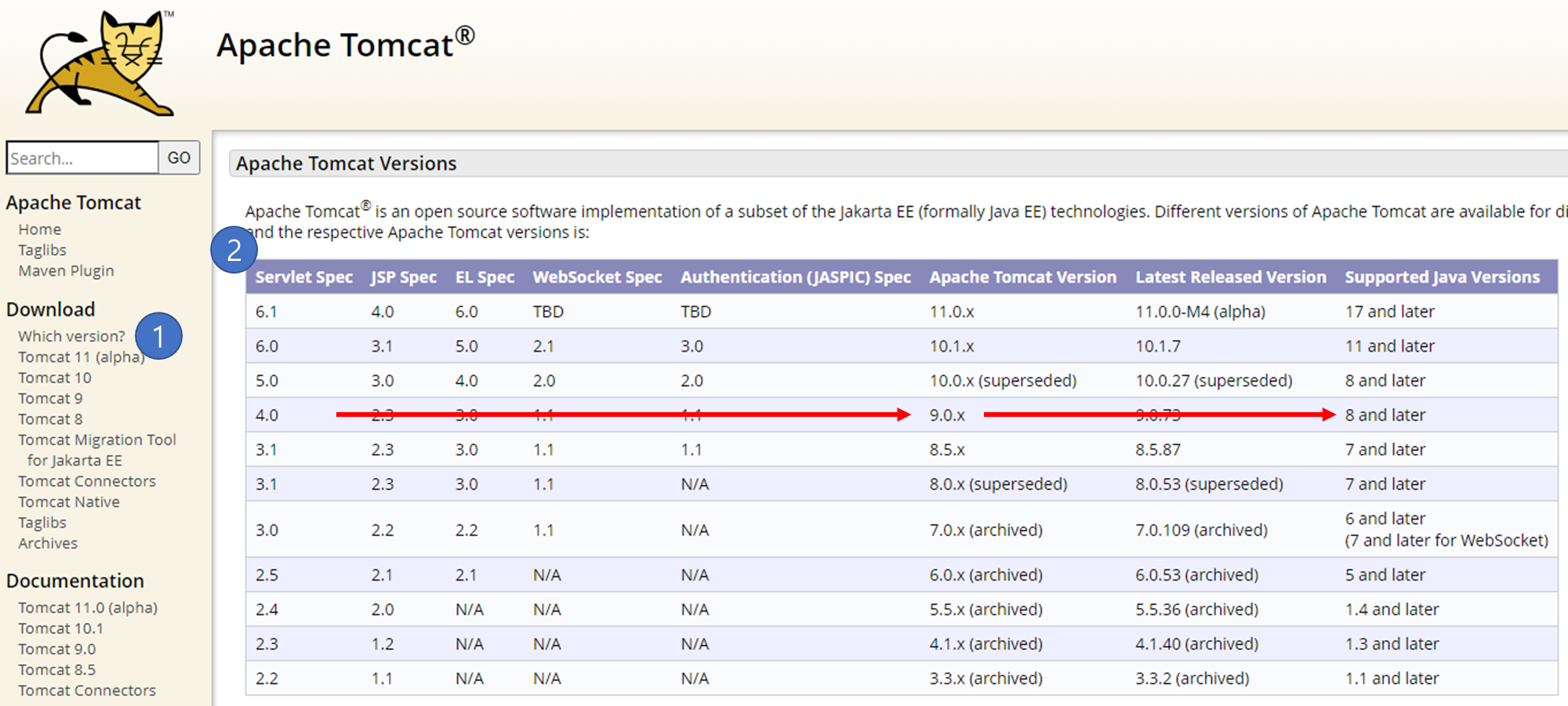Open the Which version? link
This screenshot has width=1568, height=706.
click(x=71, y=336)
